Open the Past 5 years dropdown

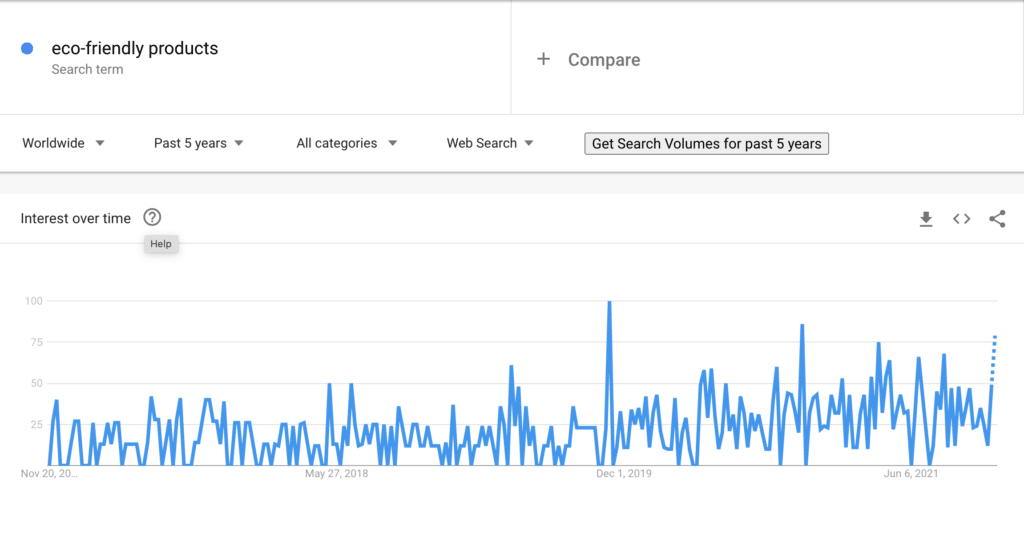click(199, 143)
